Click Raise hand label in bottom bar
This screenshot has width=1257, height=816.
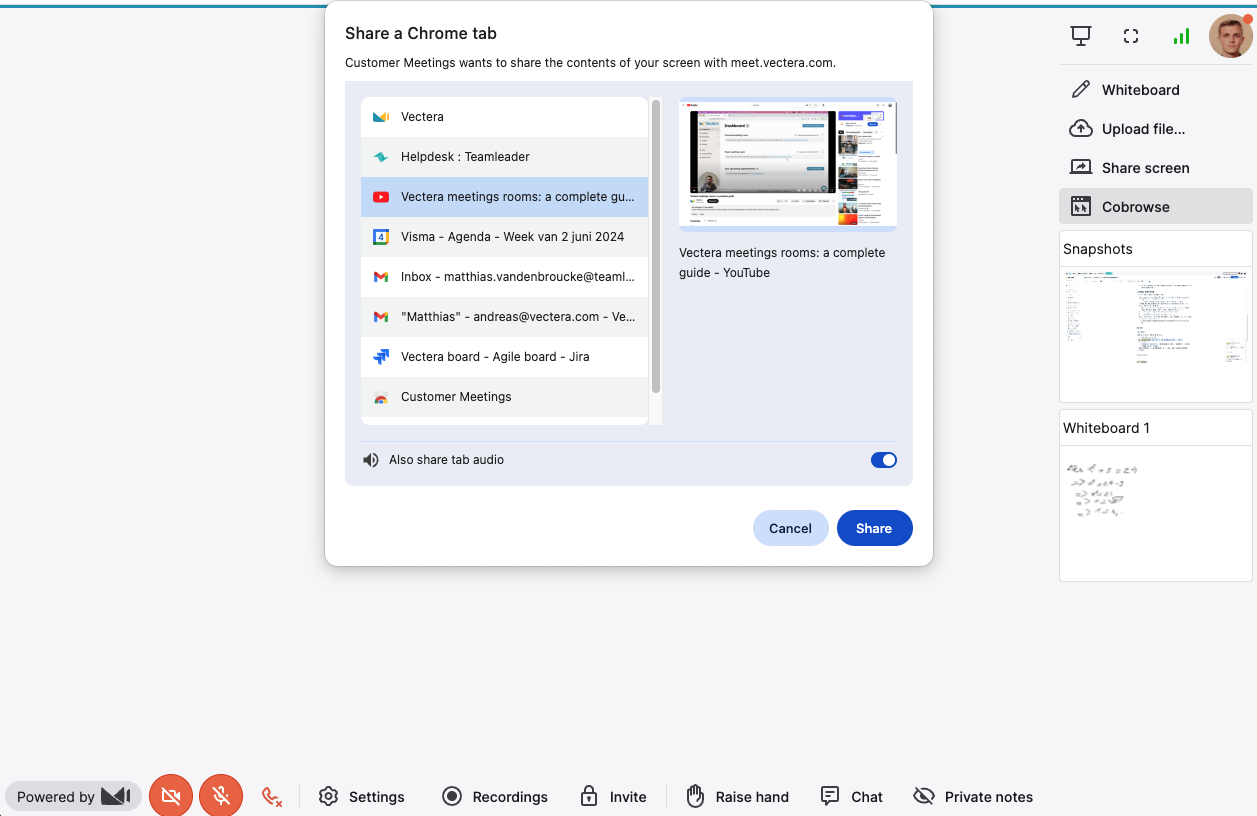click(752, 797)
